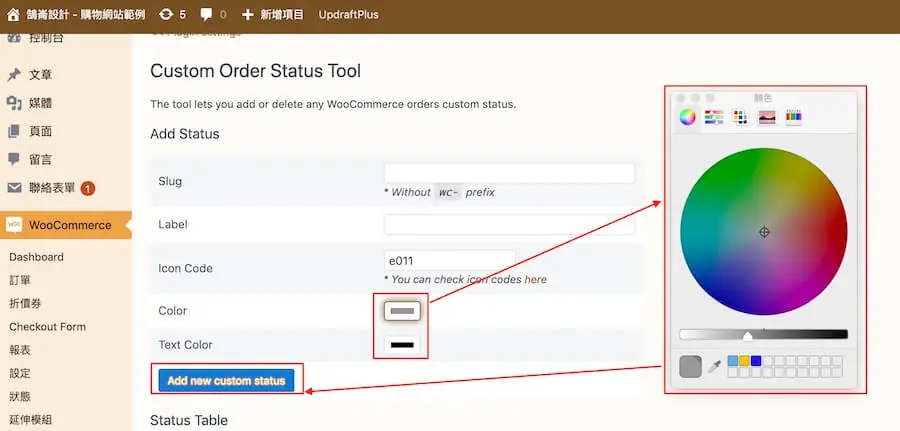Click Add new custom status button
The image size is (900, 431).
click(x=226, y=380)
